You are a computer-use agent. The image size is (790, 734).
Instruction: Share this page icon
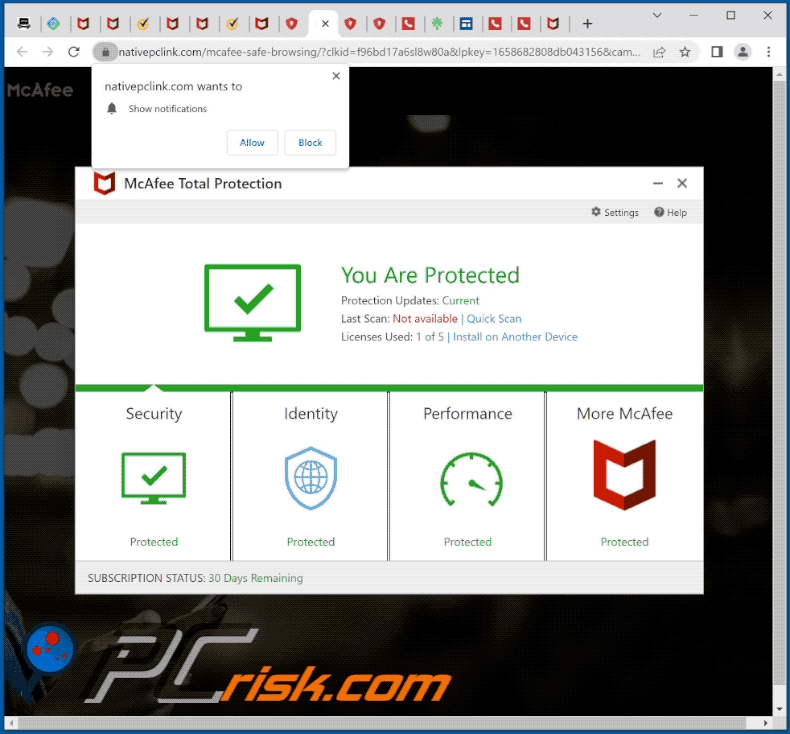click(x=659, y=52)
